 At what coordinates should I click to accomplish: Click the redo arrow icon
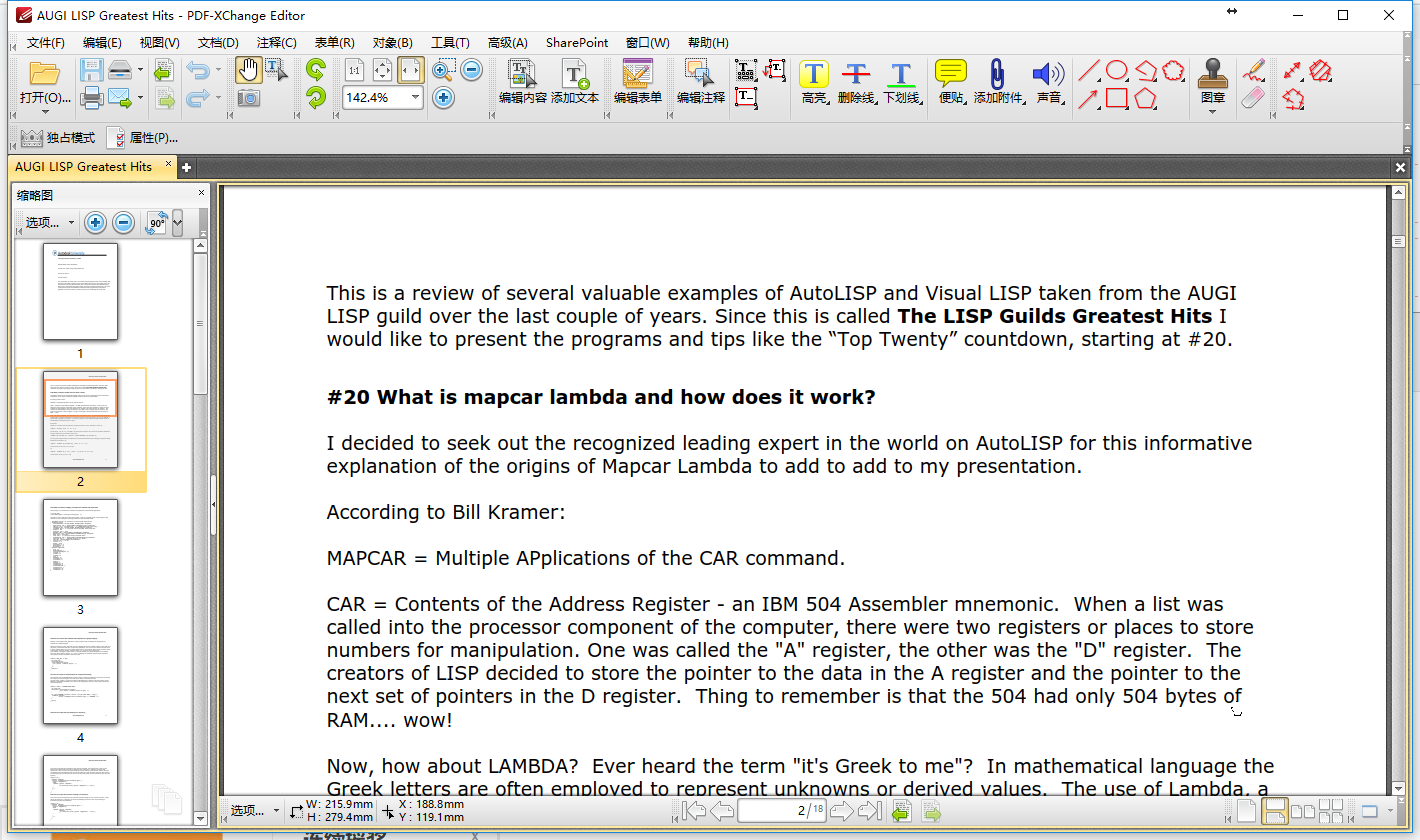click(198, 97)
